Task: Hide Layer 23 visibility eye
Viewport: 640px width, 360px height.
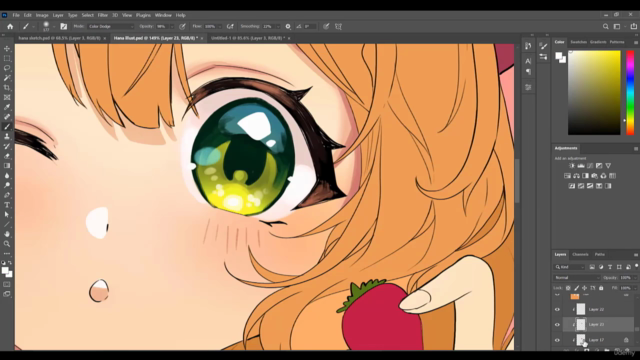Action: [x=557, y=324]
